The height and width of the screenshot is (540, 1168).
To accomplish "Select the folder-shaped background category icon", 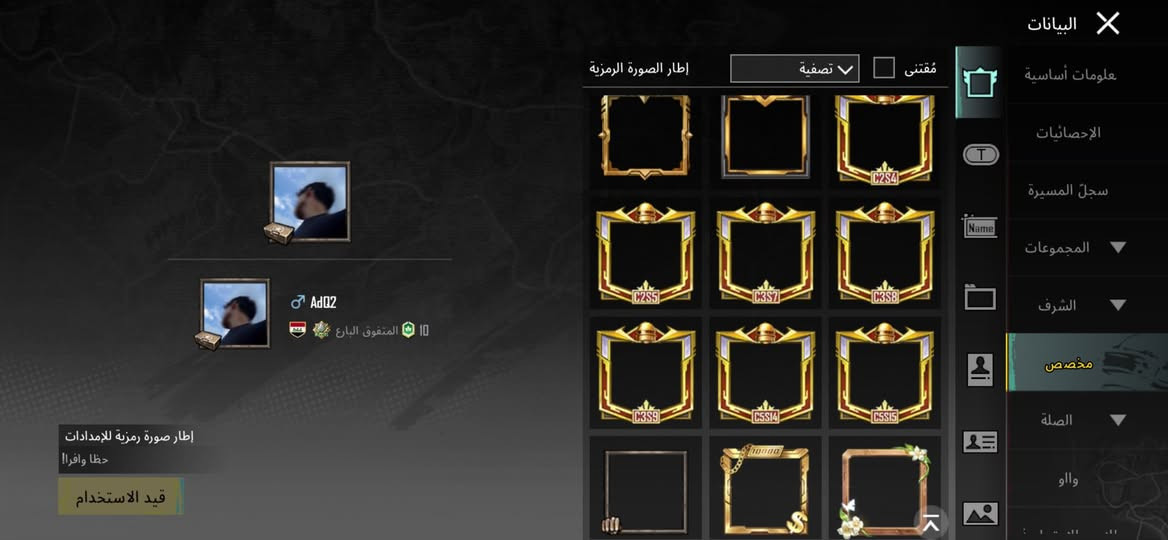I will point(980,296).
